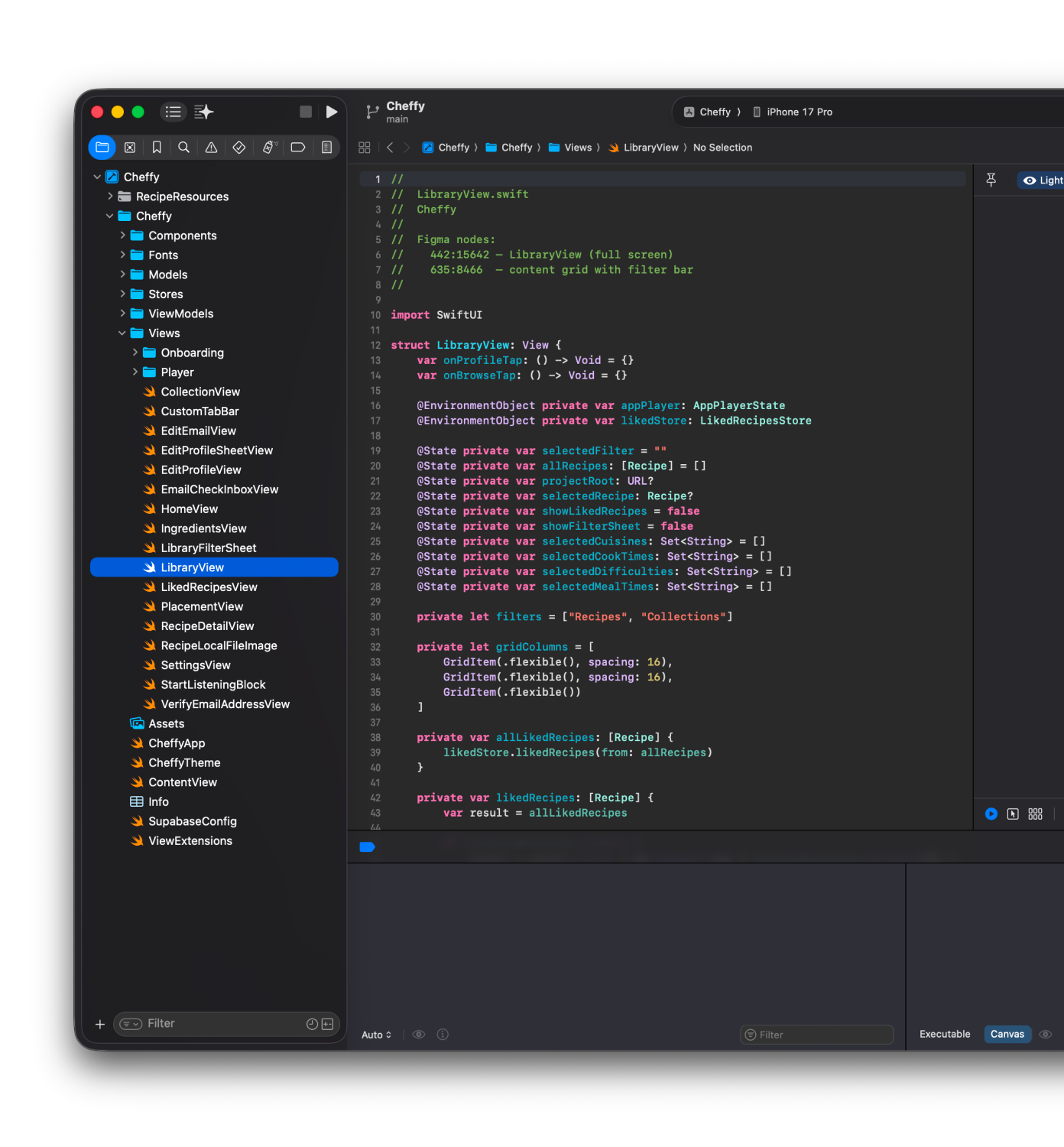Image resolution: width=1064 pixels, height=1147 pixels.
Task: Choose selectable preview mode icon
Action: (x=1013, y=814)
